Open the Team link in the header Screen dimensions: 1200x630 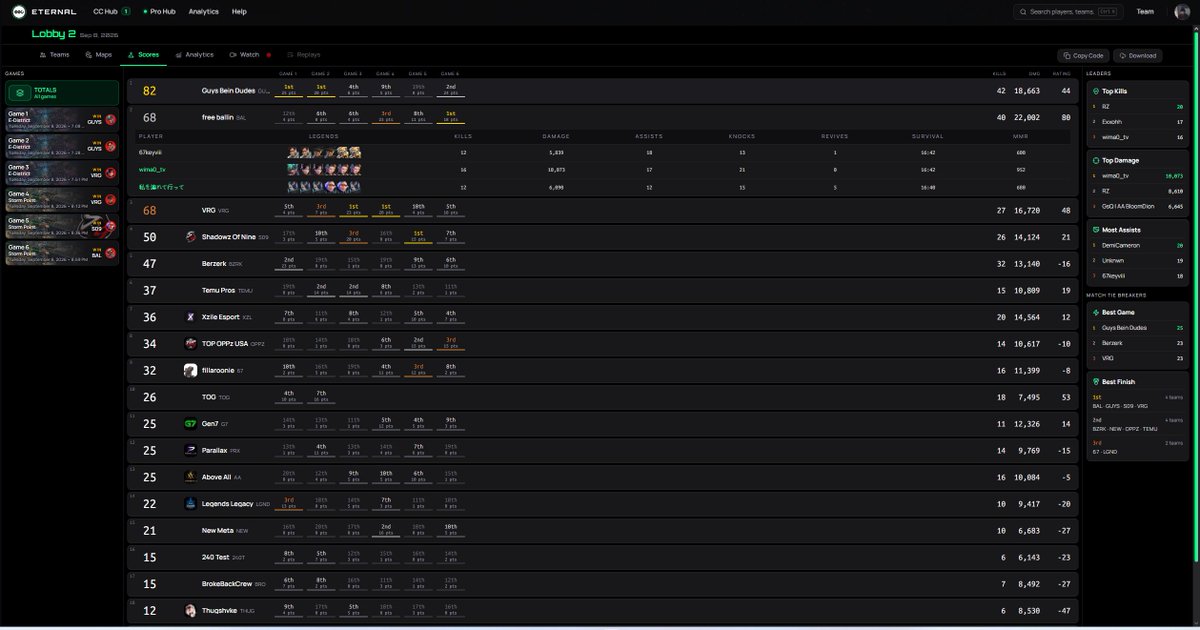(1146, 11)
